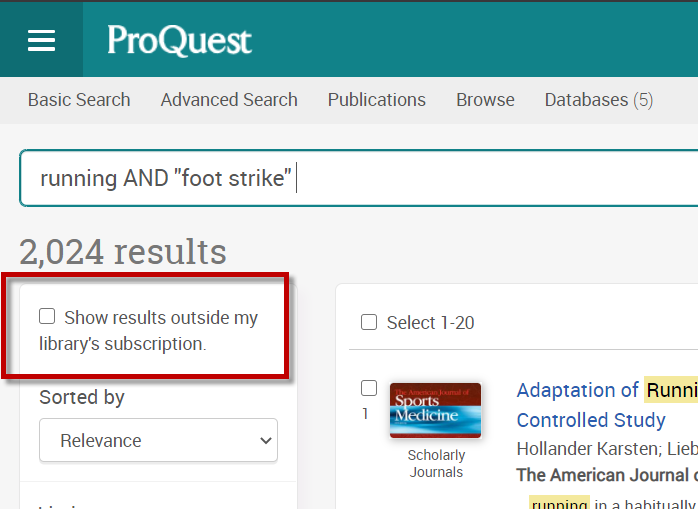This screenshot has height=509, width=698.
Task: Click the result number 1 label
Action: coord(365,413)
